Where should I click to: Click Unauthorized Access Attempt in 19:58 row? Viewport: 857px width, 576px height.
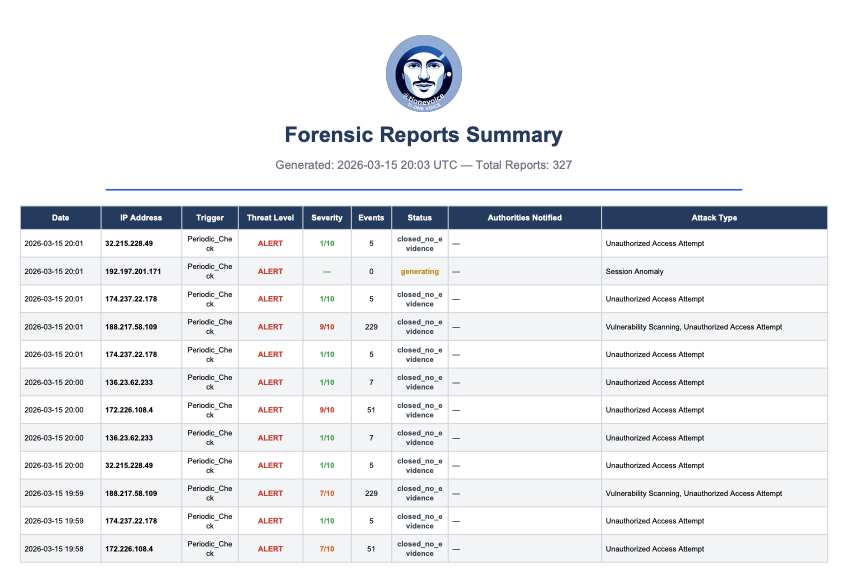655,549
